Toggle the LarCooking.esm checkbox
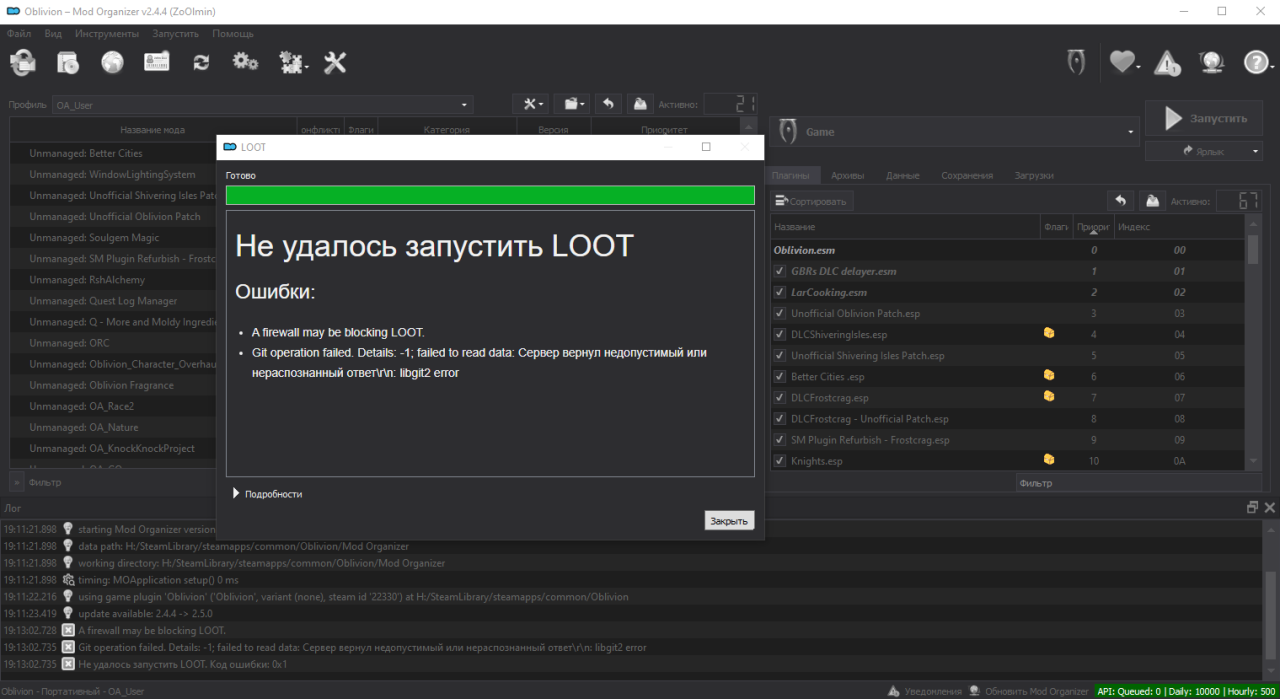 point(780,293)
